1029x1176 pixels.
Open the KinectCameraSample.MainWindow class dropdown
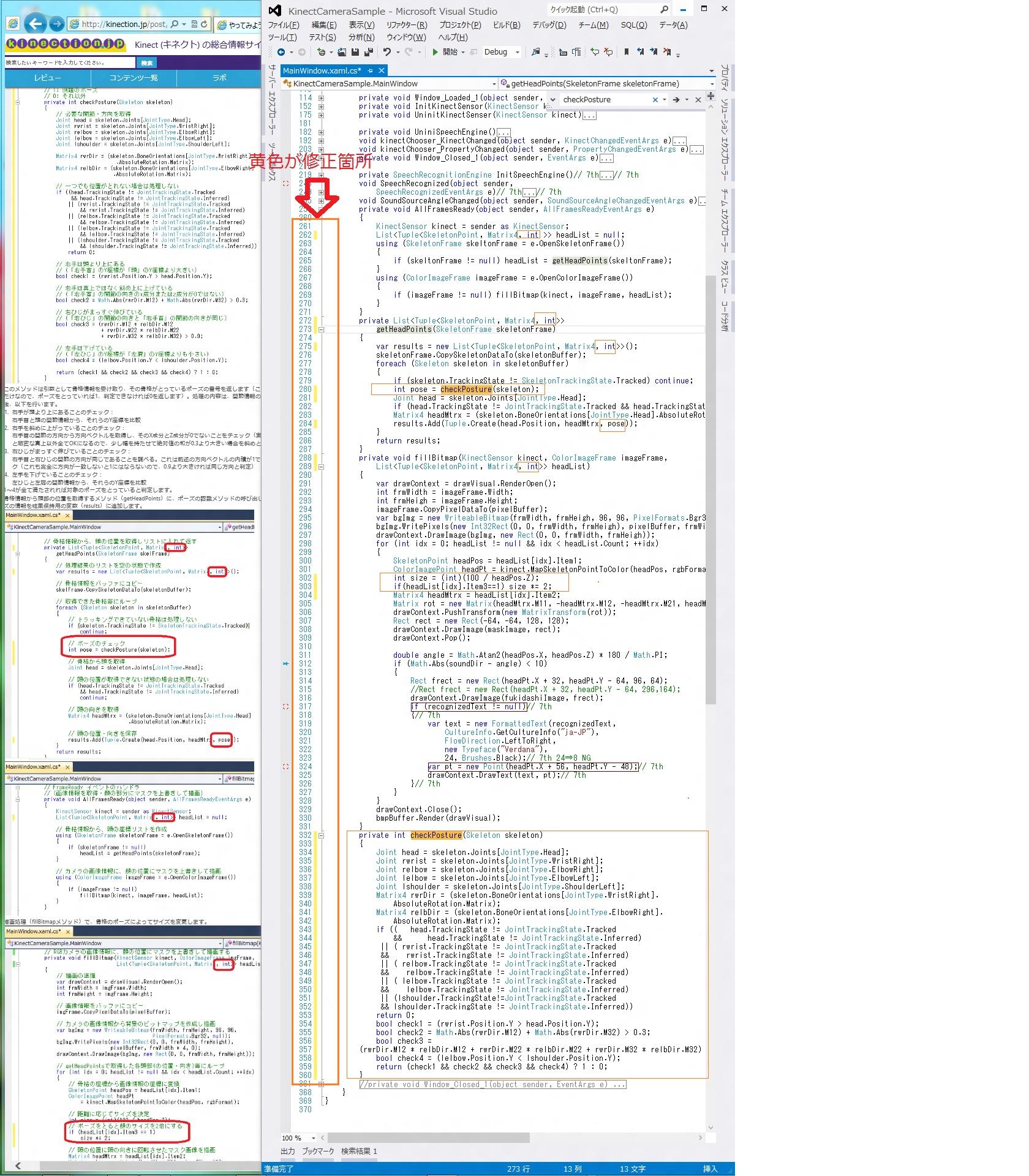[x=494, y=83]
